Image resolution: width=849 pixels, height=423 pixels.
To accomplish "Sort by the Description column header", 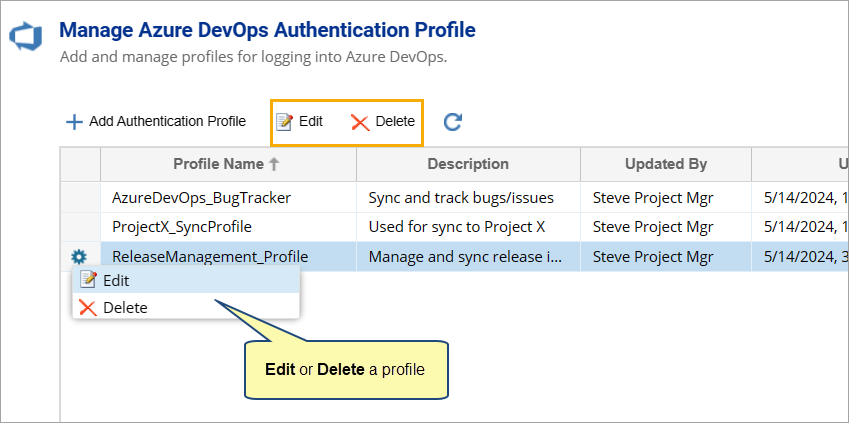I will [x=468, y=164].
